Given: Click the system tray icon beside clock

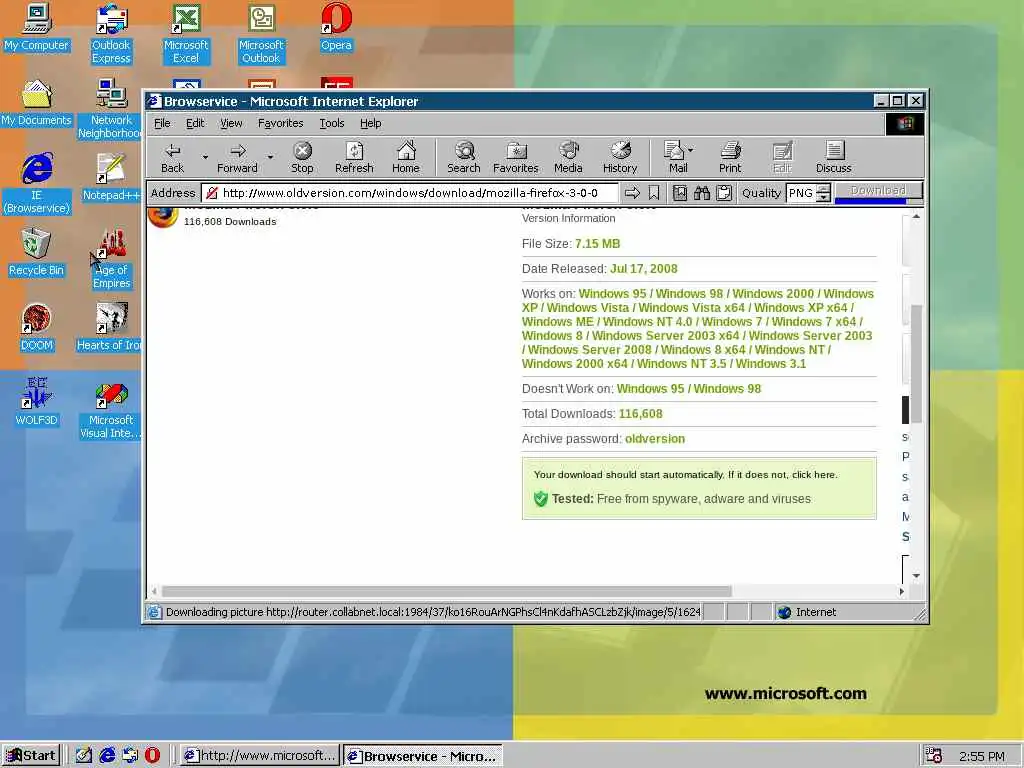Looking at the screenshot, I should tap(934, 756).
